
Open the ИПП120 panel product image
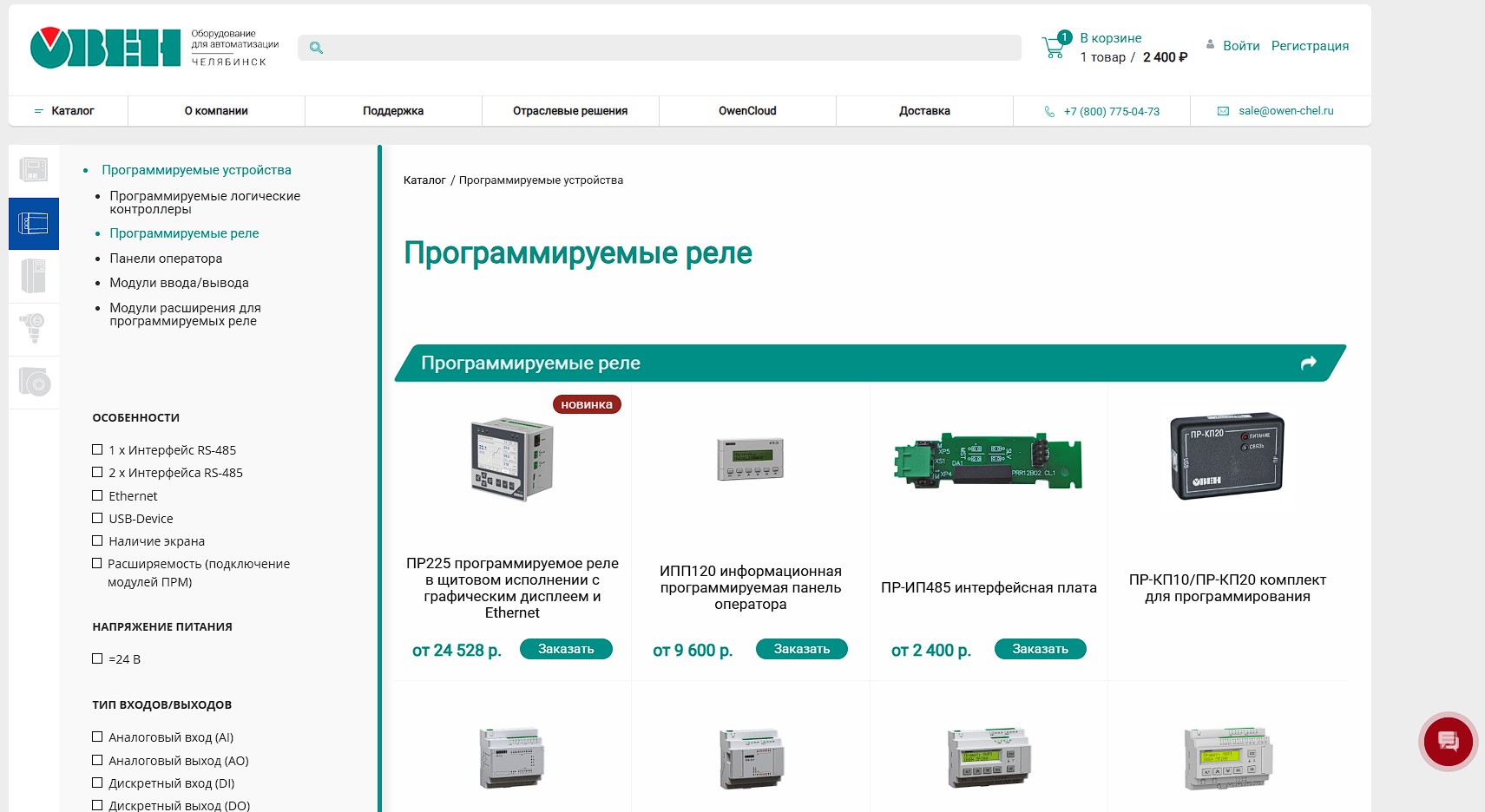(x=750, y=460)
